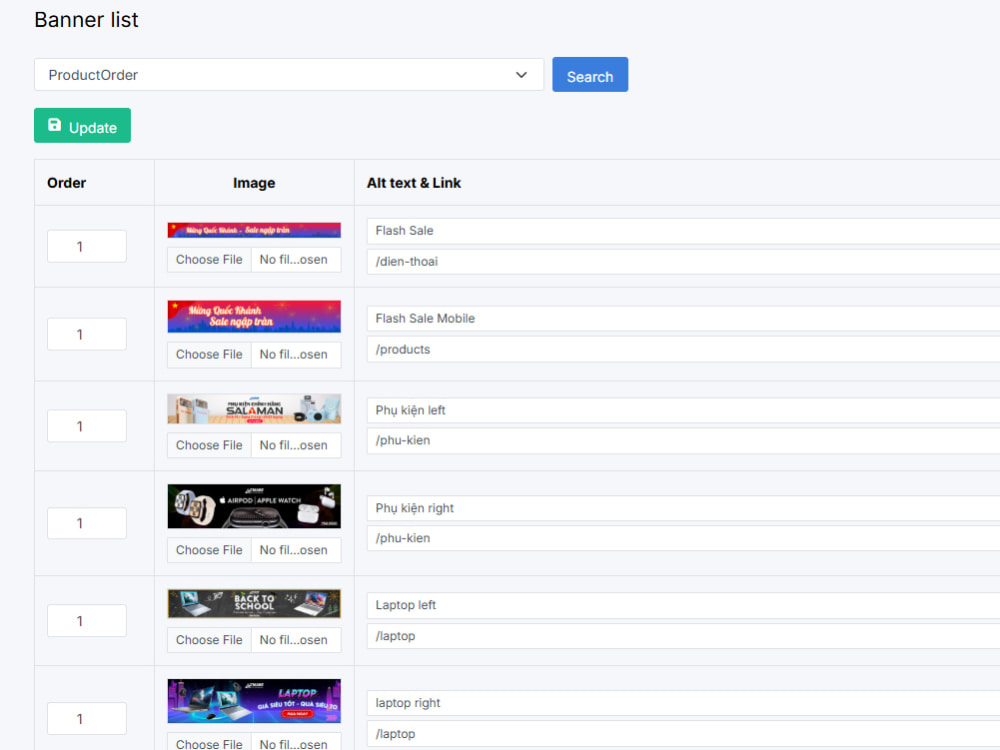Image resolution: width=1000 pixels, height=750 pixels.
Task: Click 'No fil...osen' text in Flash Sale row
Action: pyautogui.click(x=293, y=260)
